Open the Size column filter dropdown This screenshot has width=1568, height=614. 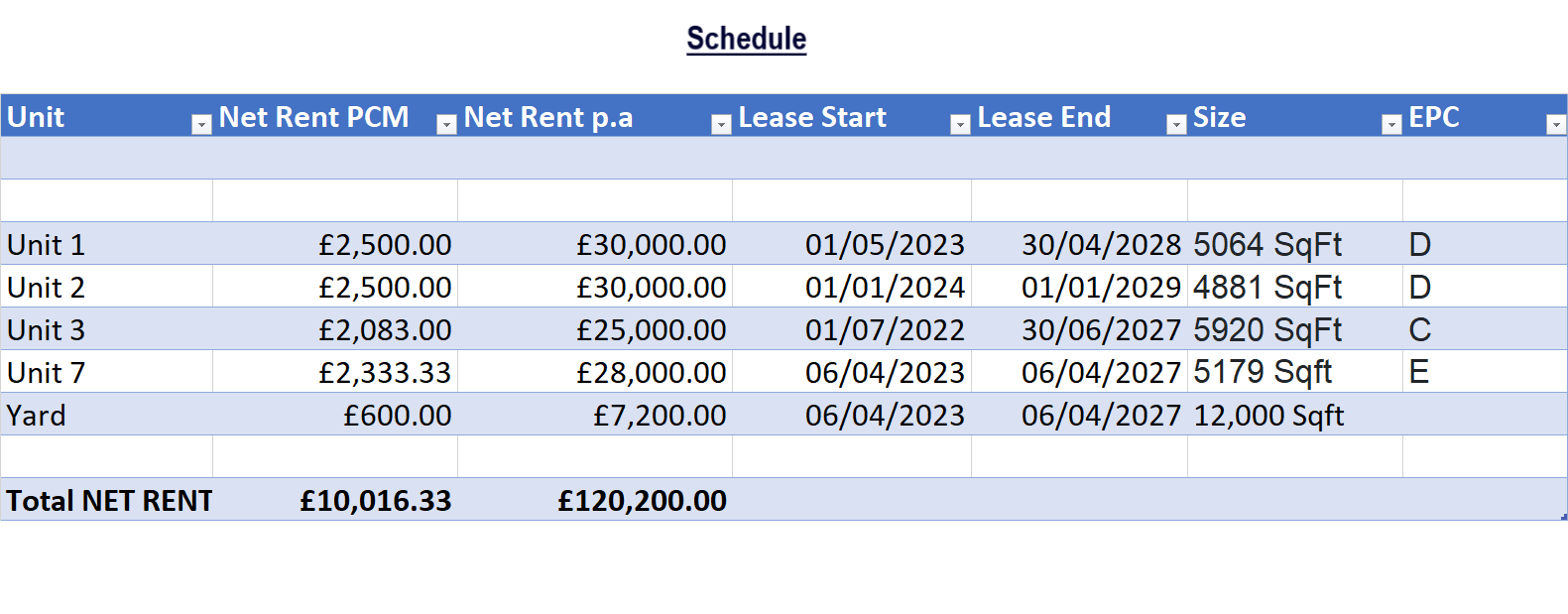[x=1391, y=124]
